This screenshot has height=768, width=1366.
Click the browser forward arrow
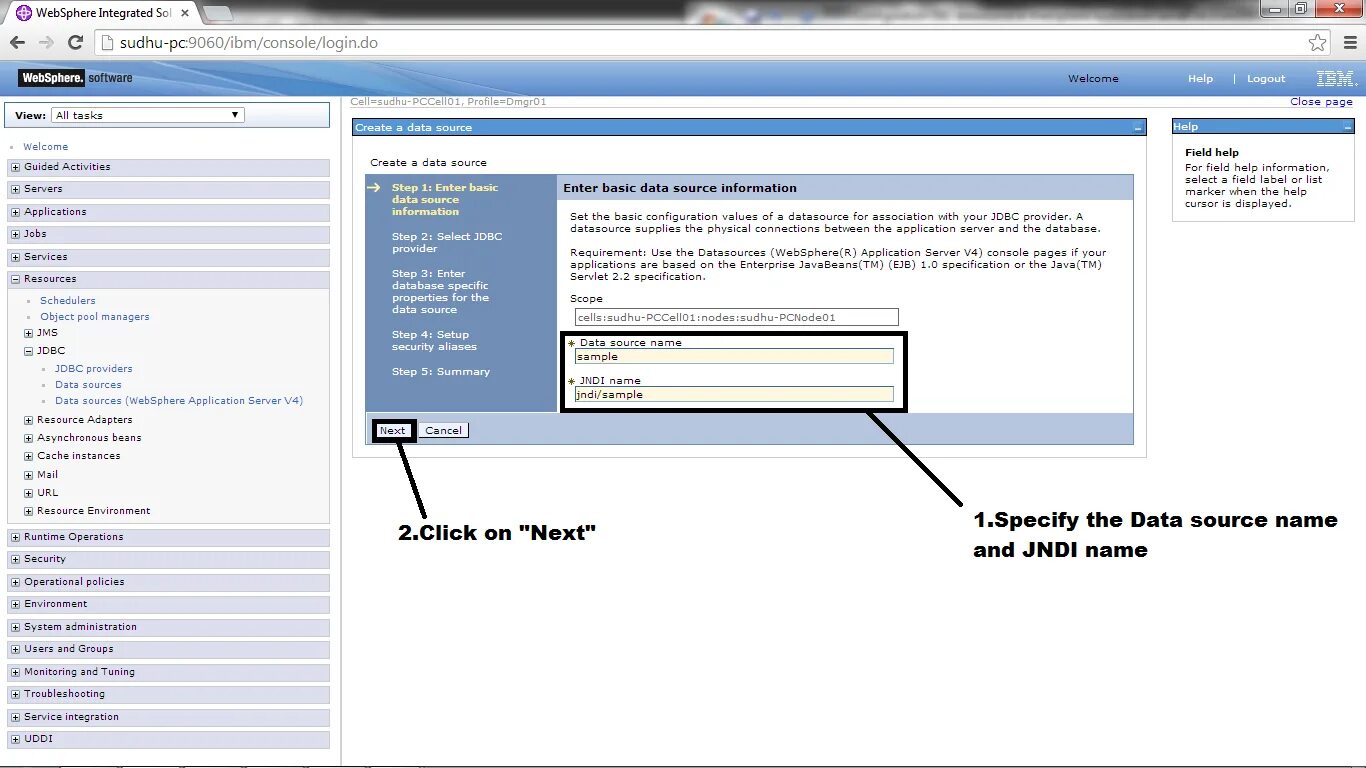[46, 42]
